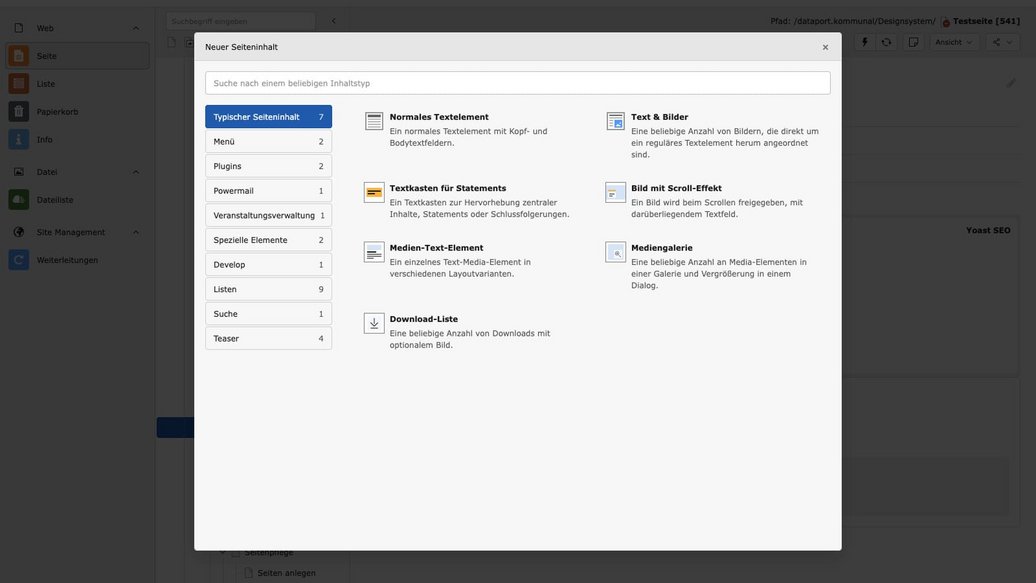Image resolution: width=1036 pixels, height=583 pixels.
Task: Select the Mediengalerie icon
Action: point(616,252)
